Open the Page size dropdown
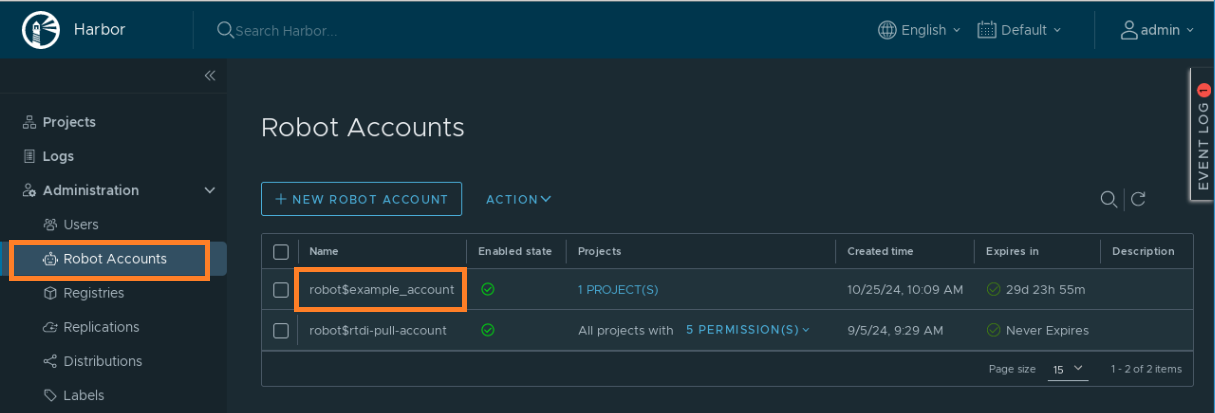Image resolution: width=1215 pixels, height=413 pixels. pyautogui.click(x=1068, y=369)
